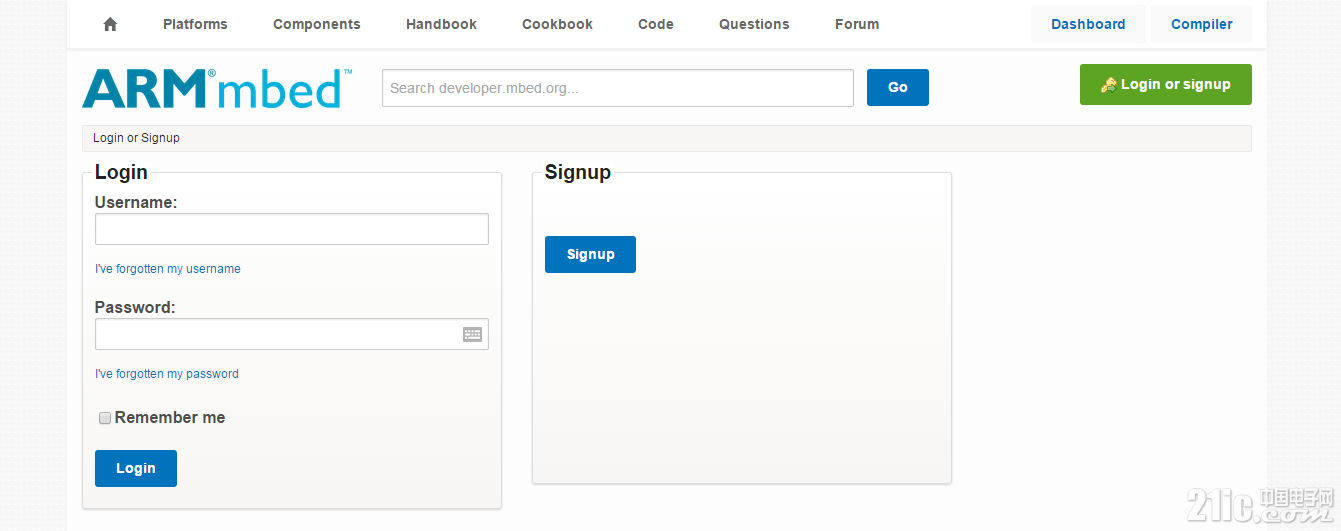Click the ARM mbed logo
Image resolution: width=1341 pixels, height=531 pixels.
click(217, 88)
